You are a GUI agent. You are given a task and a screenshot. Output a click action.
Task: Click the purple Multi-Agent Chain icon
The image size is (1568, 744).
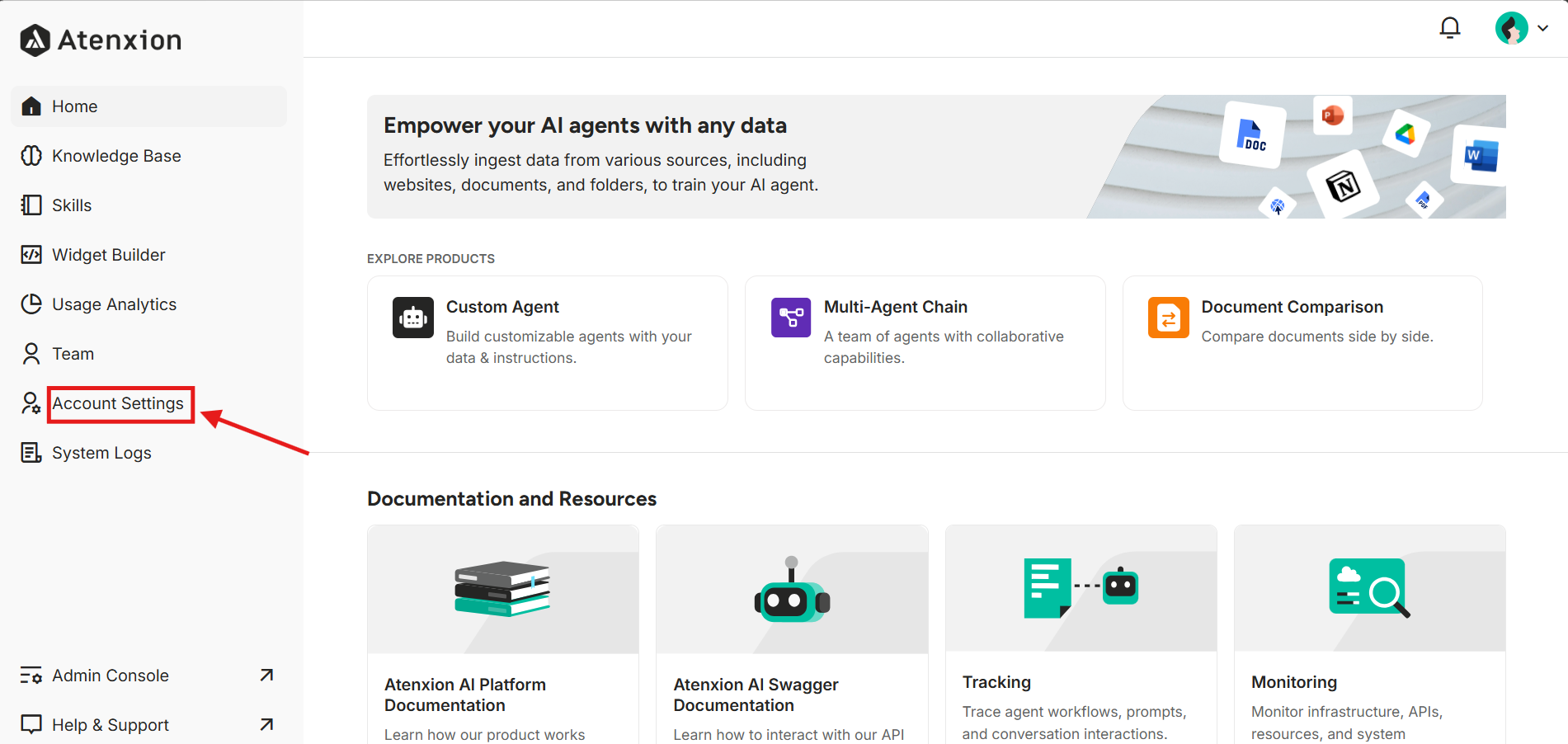click(791, 318)
